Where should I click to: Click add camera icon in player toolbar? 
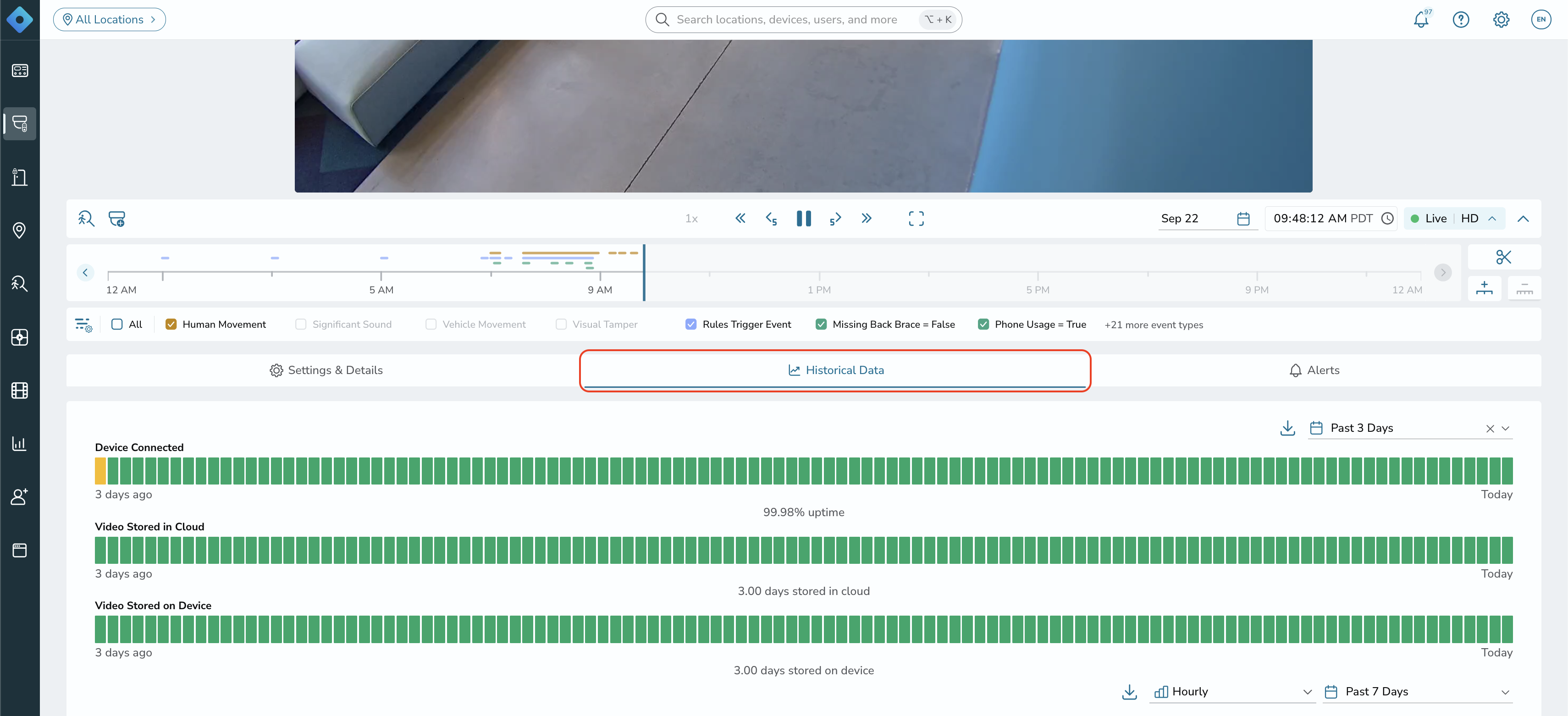coord(117,218)
